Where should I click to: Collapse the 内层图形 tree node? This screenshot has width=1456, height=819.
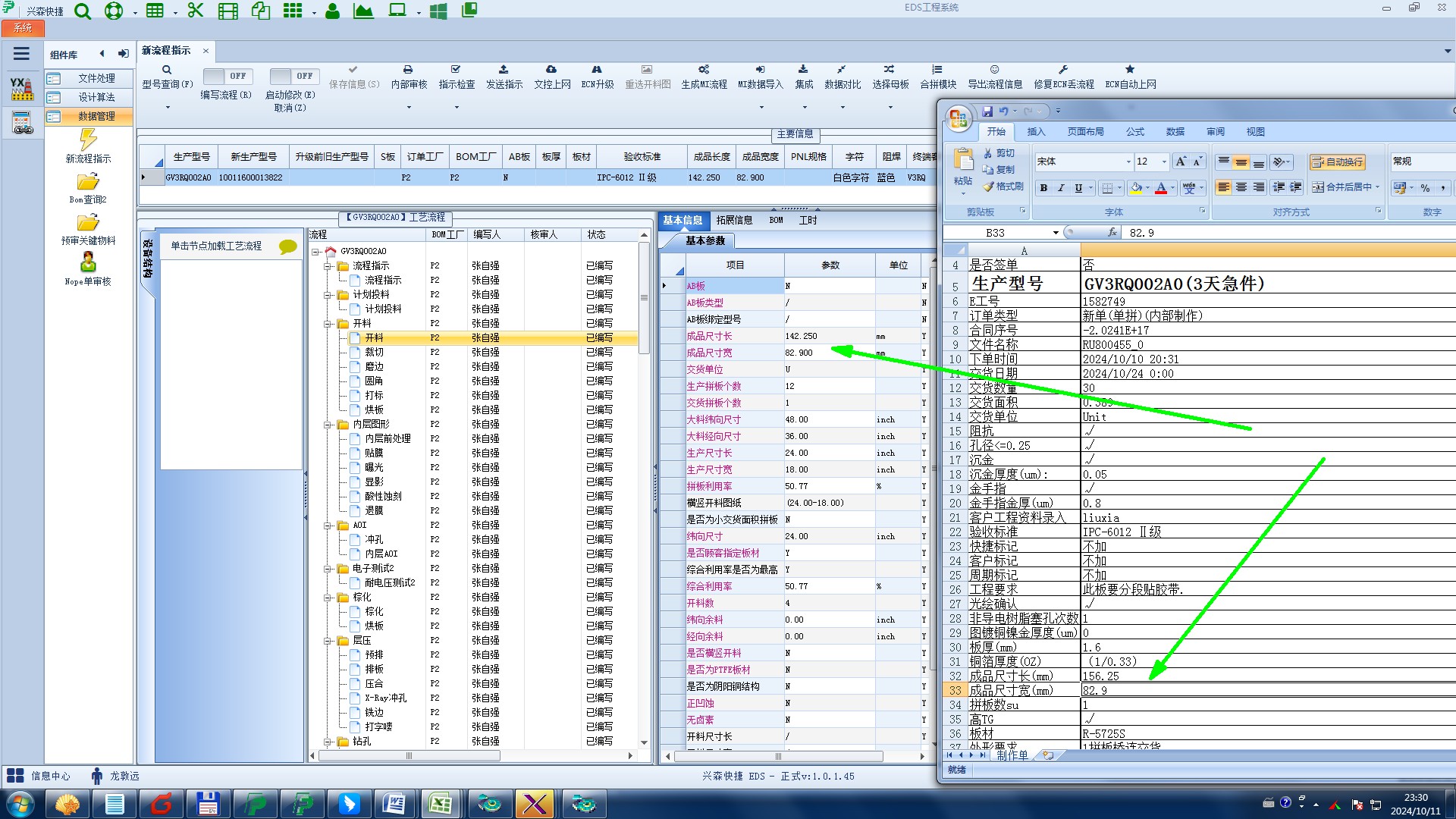point(328,425)
